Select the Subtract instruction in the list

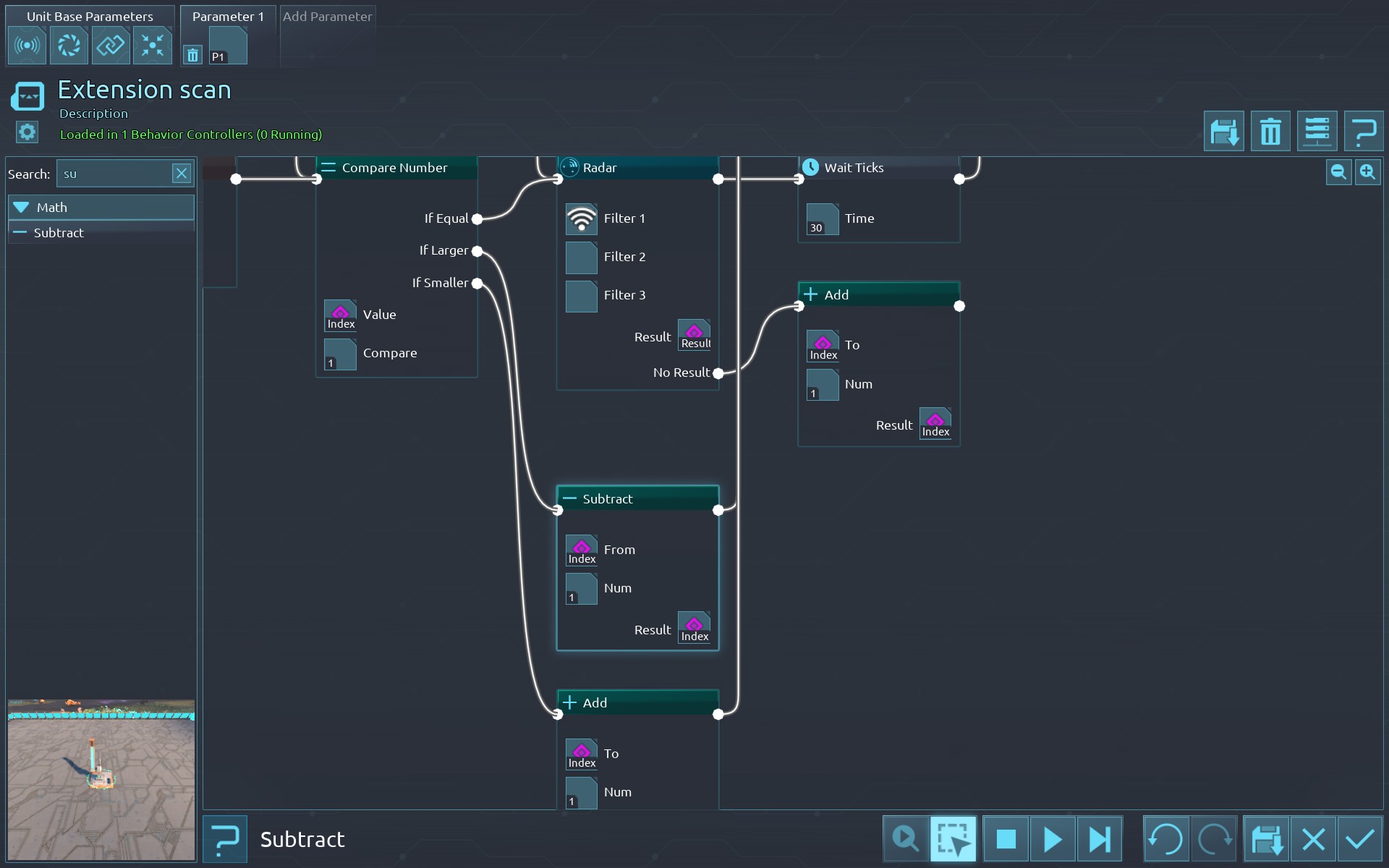point(59,233)
